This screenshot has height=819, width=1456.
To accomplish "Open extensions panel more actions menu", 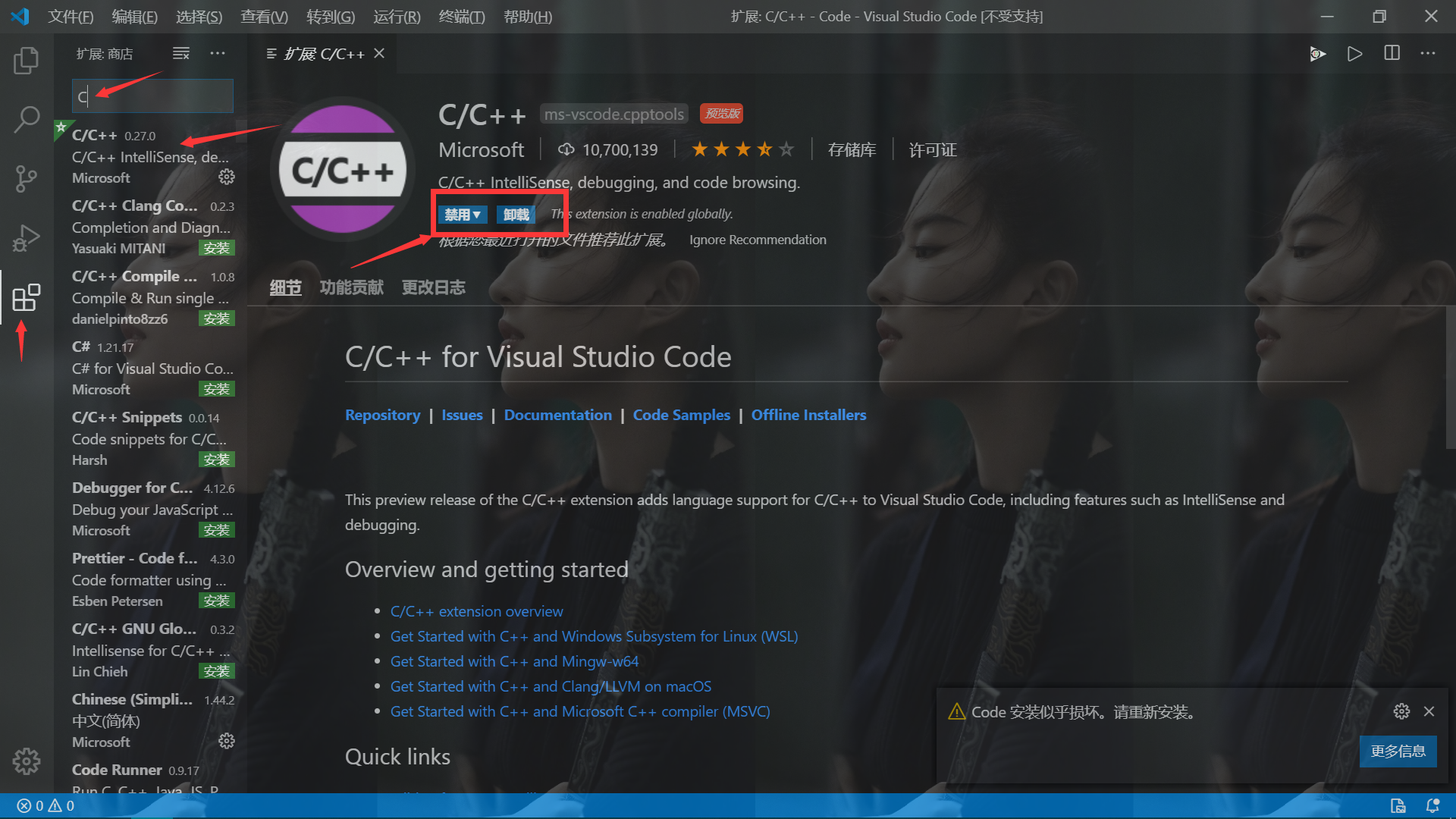I will tap(218, 53).
